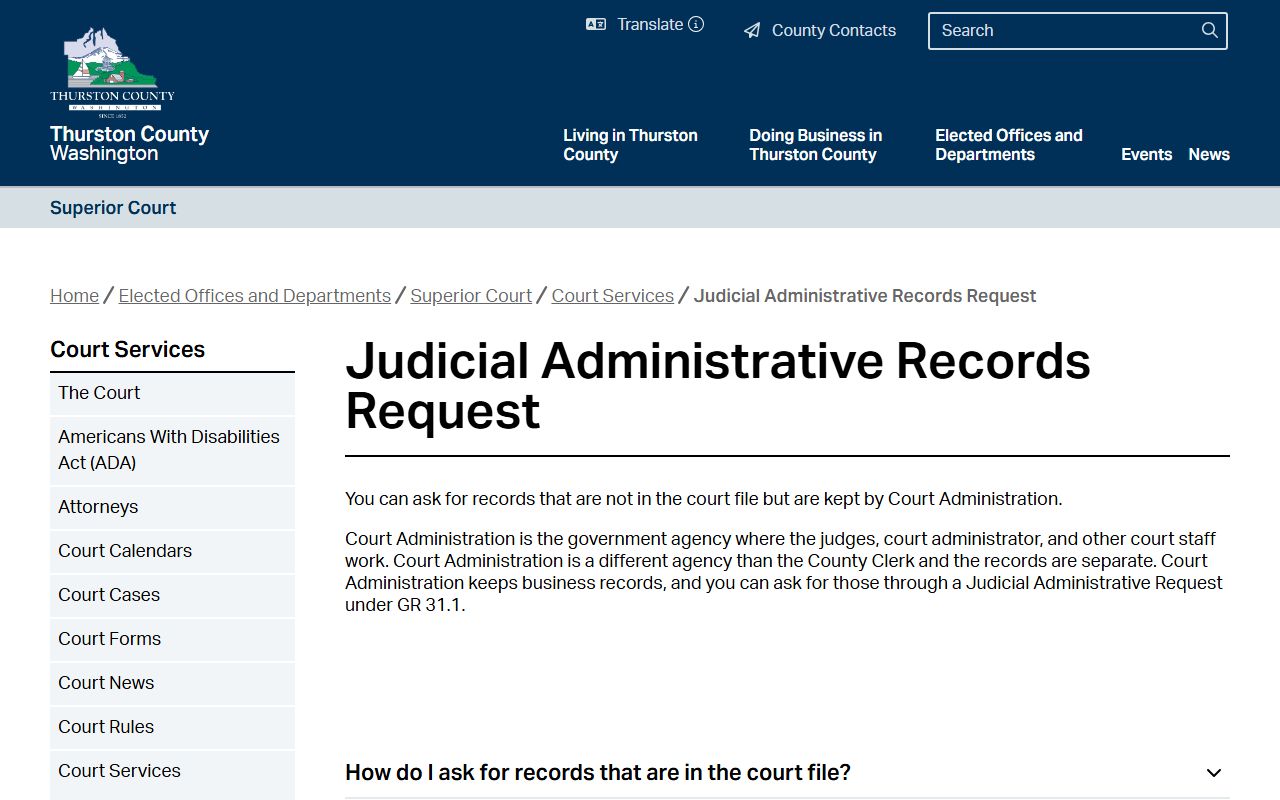
Task: Click the Judicial Administrative Records Request page title
Action: pos(718,386)
